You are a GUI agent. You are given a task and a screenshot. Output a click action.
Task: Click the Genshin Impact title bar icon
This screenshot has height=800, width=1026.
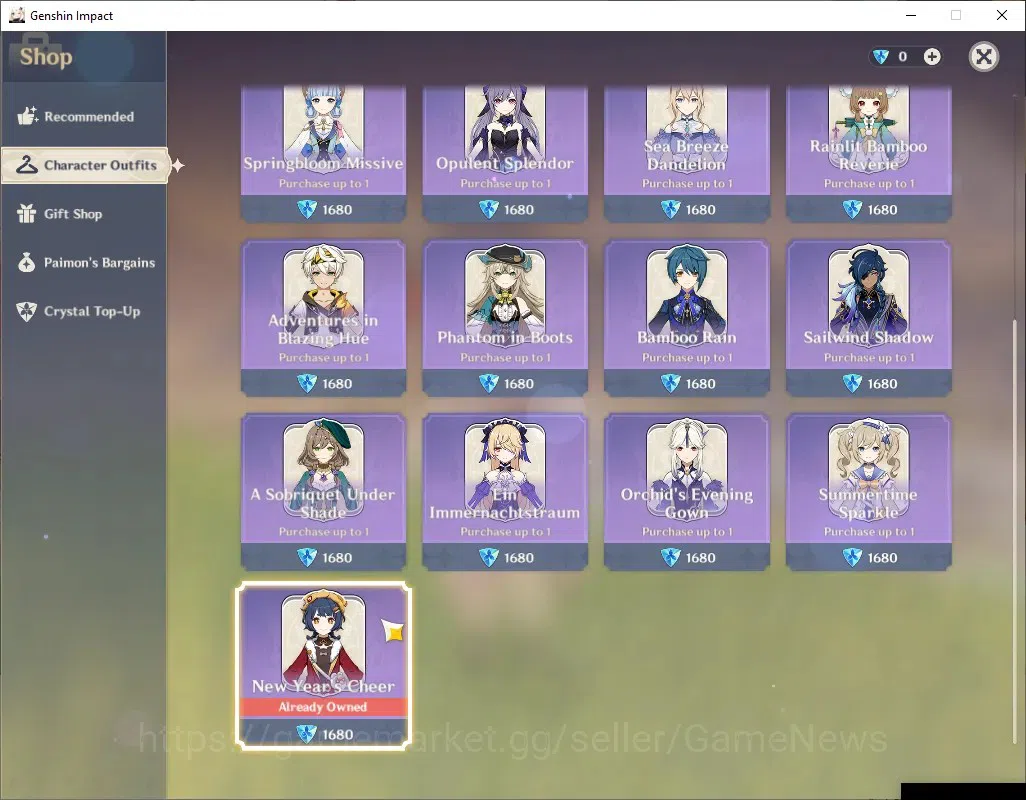[17, 15]
